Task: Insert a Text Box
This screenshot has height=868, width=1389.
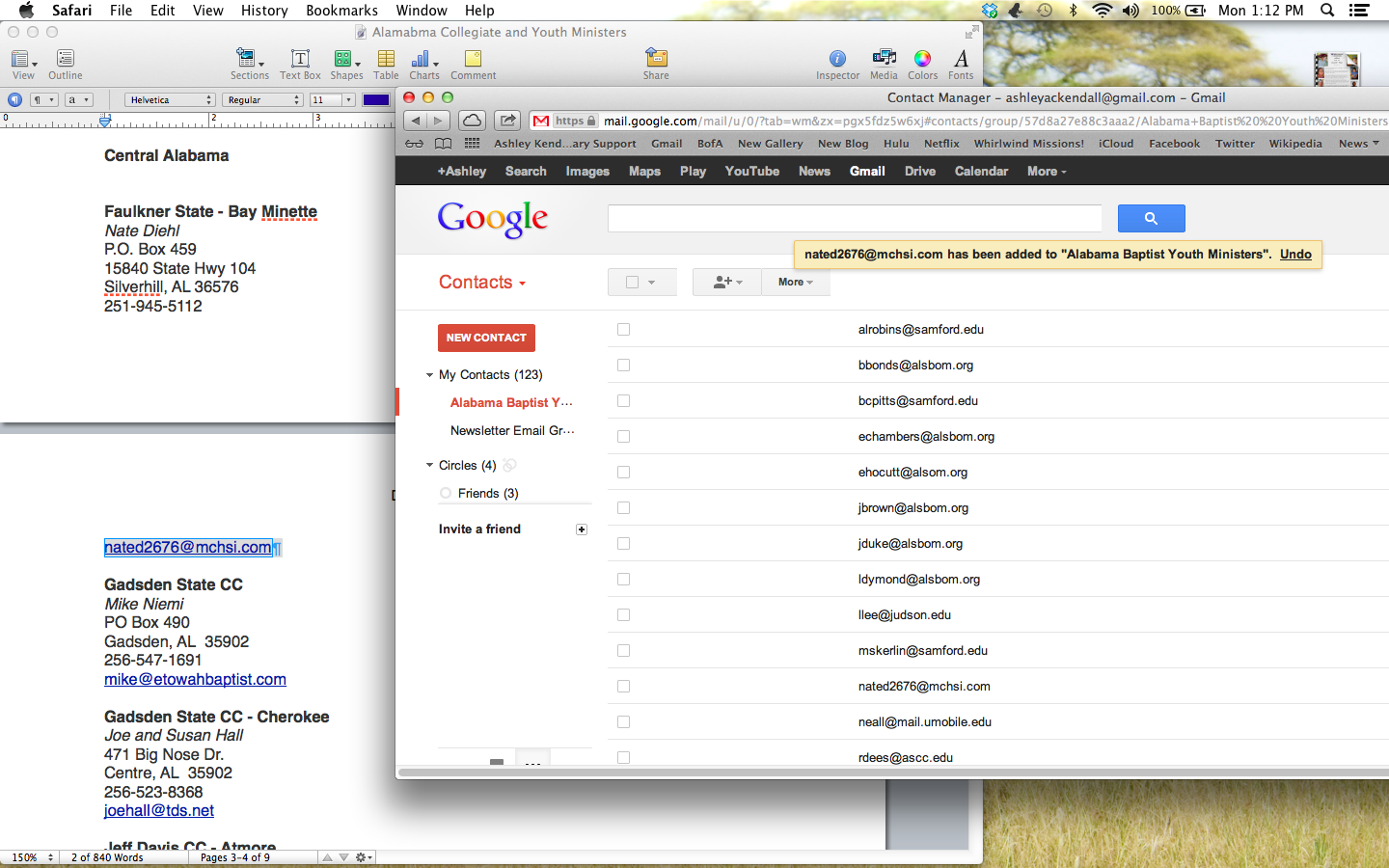Action: click(x=300, y=64)
